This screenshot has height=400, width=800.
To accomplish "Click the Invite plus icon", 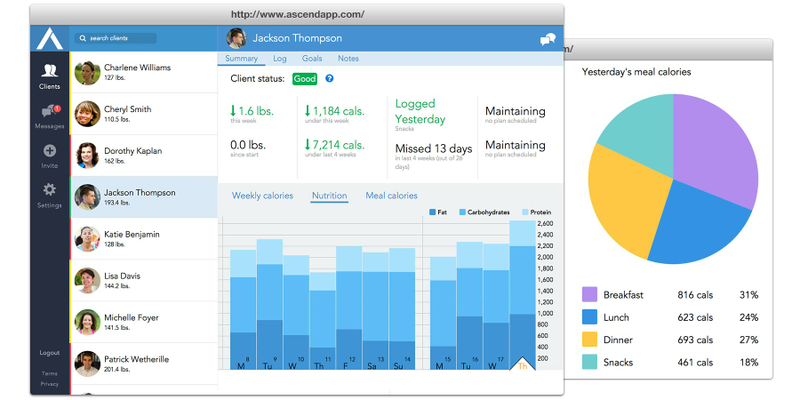I will 49,155.
